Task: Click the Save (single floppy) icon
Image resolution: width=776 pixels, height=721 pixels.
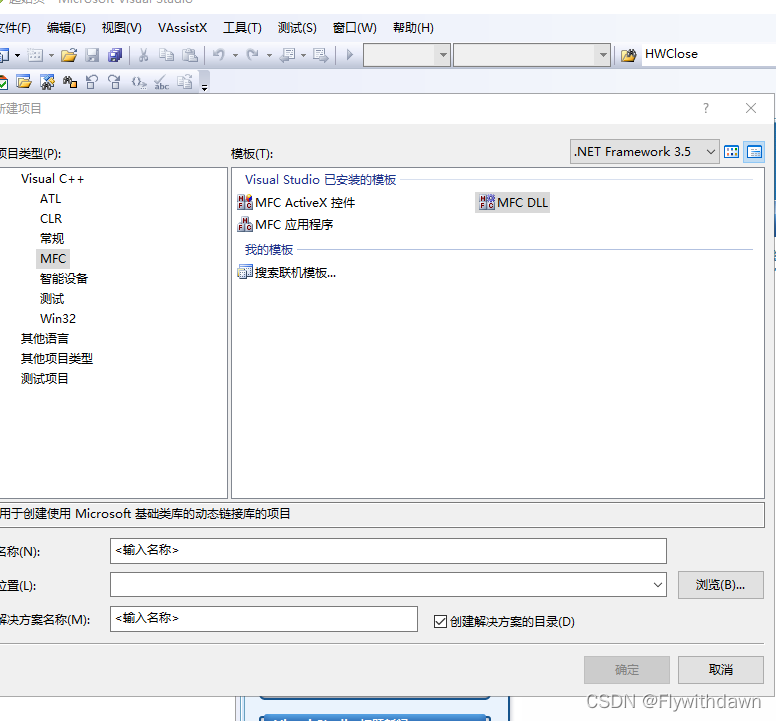Action: point(92,55)
